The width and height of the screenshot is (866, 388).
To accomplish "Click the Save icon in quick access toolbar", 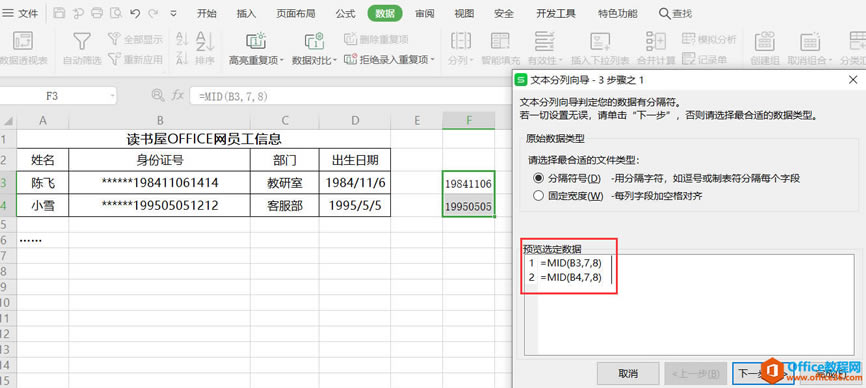I will click(x=60, y=13).
